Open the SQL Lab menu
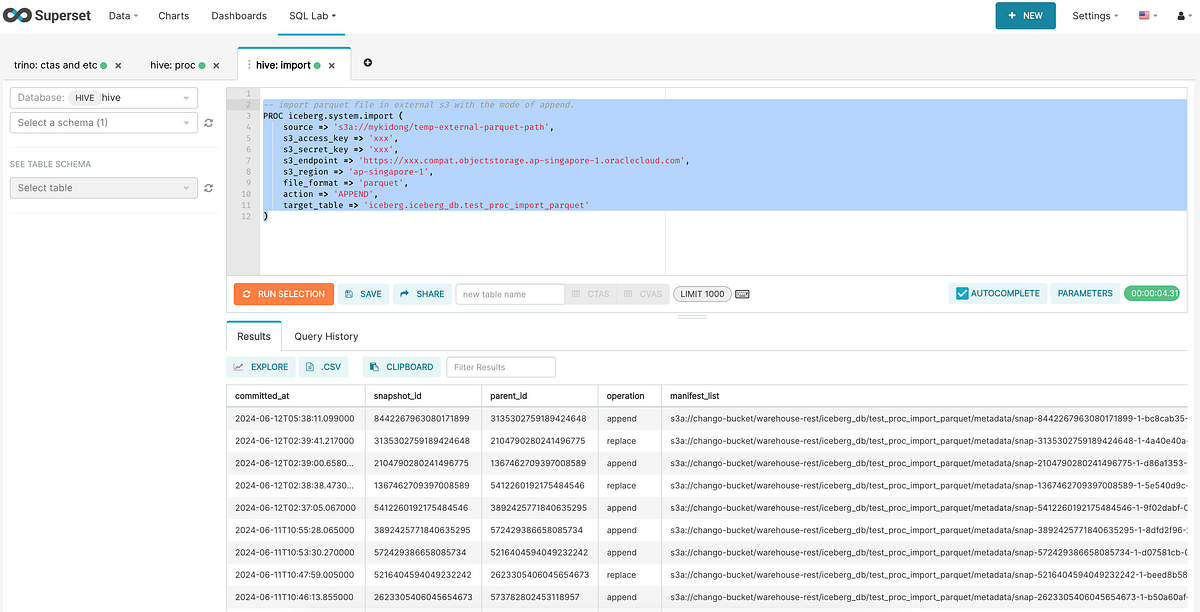Screen dimensions: 1200x612 311,16
